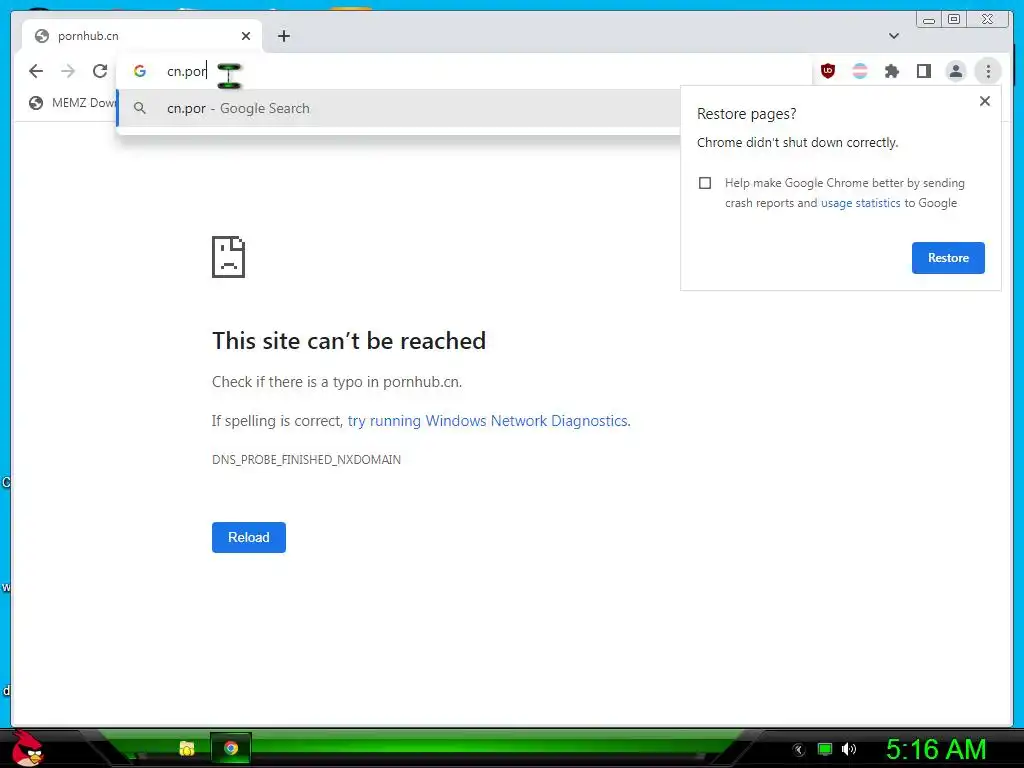Open a new tab with the plus button
The height and width of the screenshot is (768, 1024).
tap(283, 36)
